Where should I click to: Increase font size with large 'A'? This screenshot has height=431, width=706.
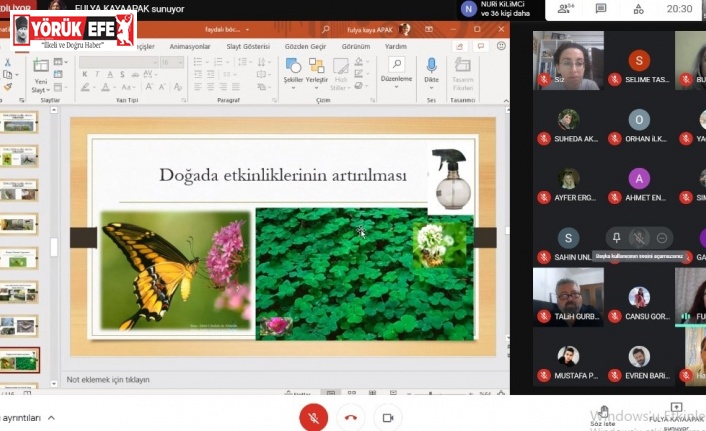pos(149,87)
